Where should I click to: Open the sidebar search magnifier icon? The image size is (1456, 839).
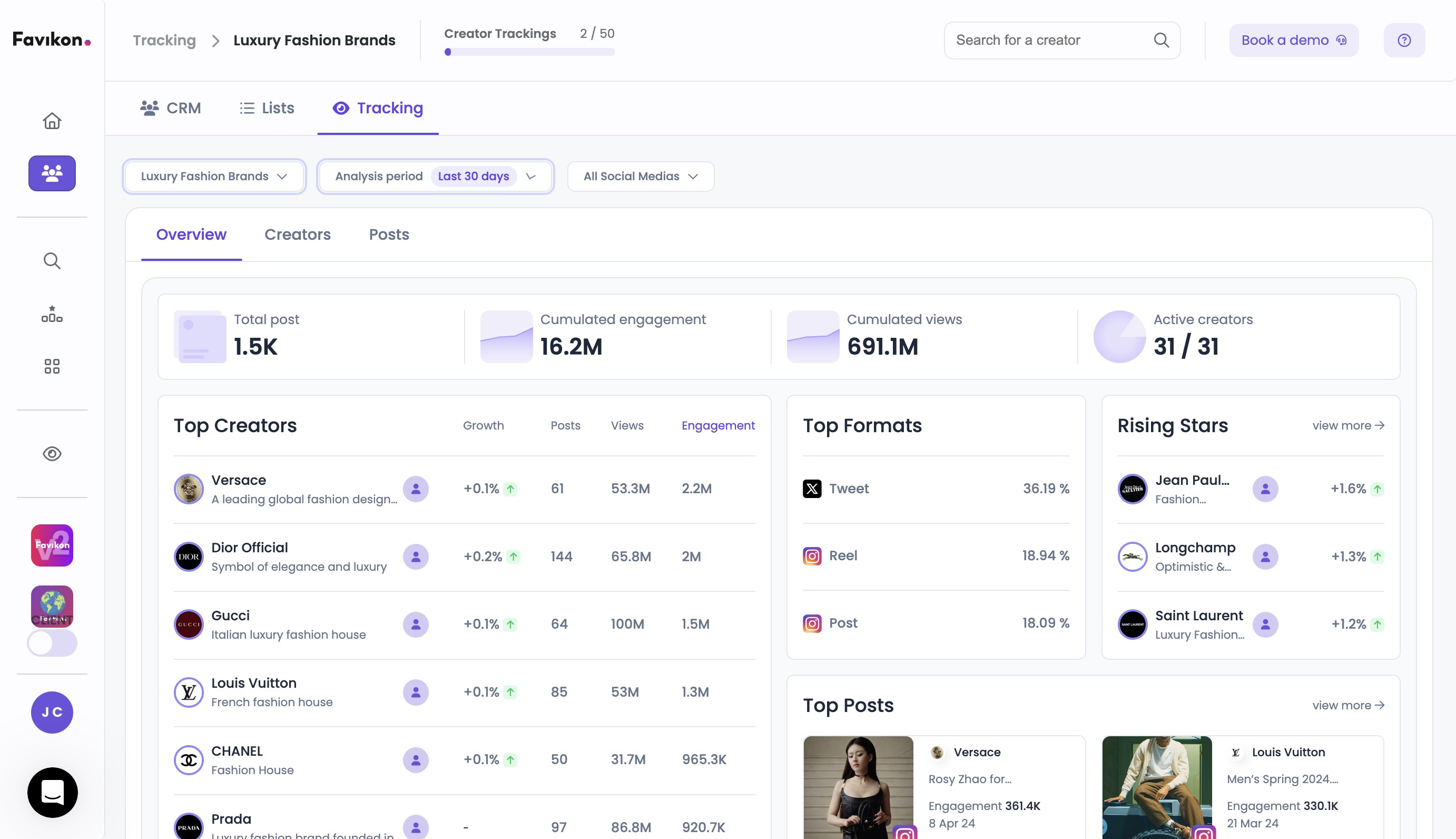(x=52, y=261)
